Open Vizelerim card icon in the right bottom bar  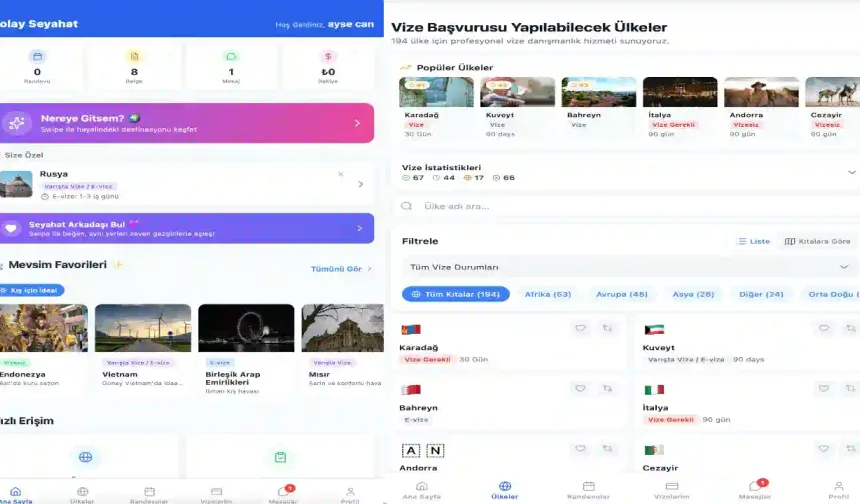pyautogui.click(x=671, y=487)
